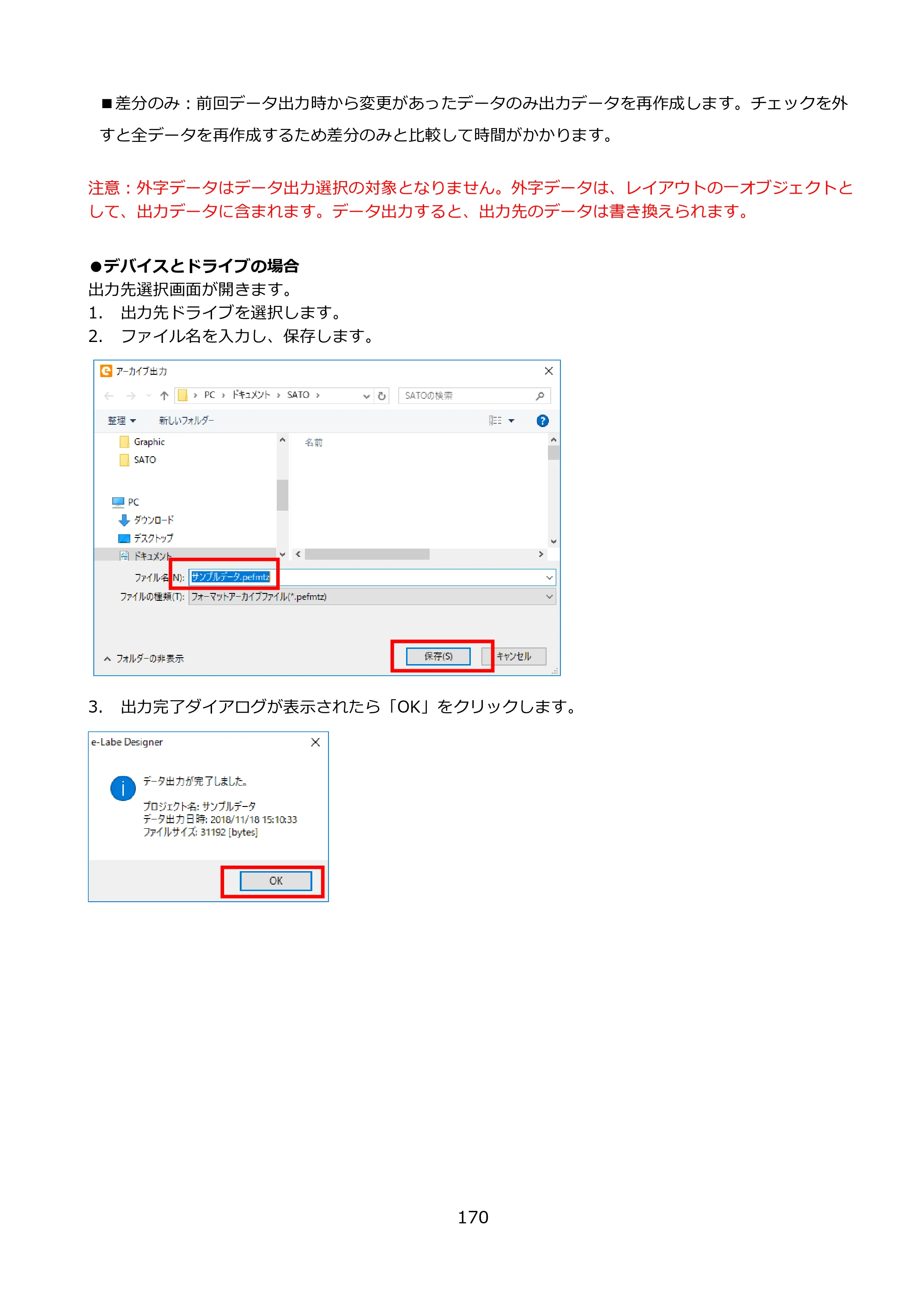Click 新しいフォルダー button

click(186, 421)
